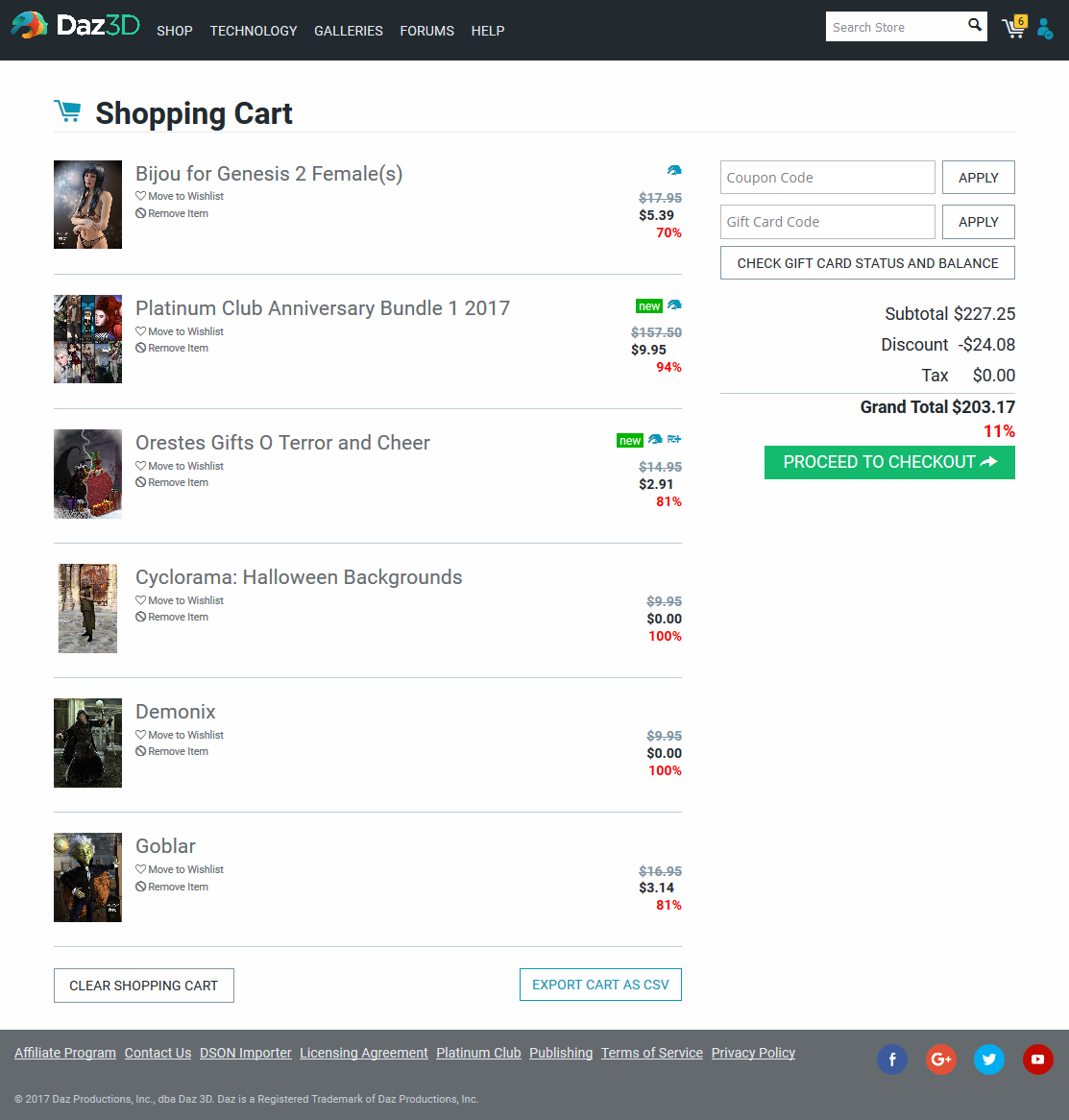This screenshot has height=1120, width=1069.
Task: Remove Cyclorama: Halloween Backgrounds item
Action: (172, 617)
